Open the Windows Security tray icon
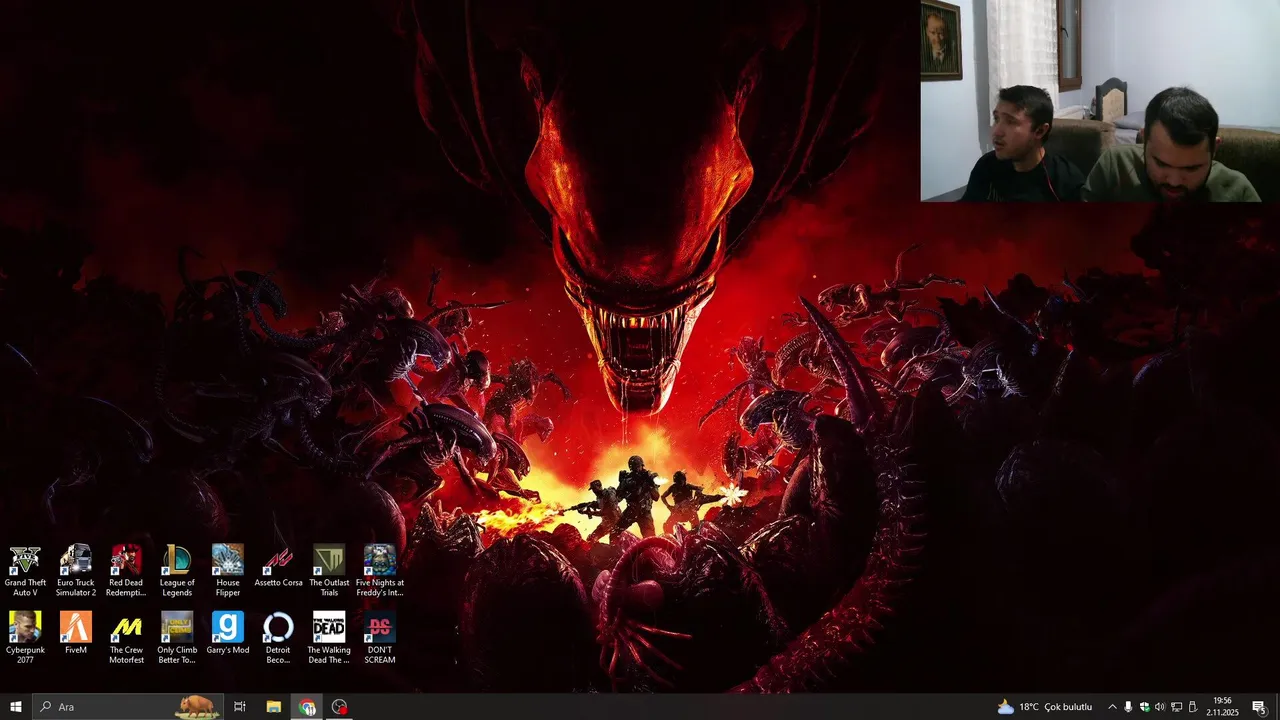Viewport: 1280px width, 720px height. tap(1144, 707)
